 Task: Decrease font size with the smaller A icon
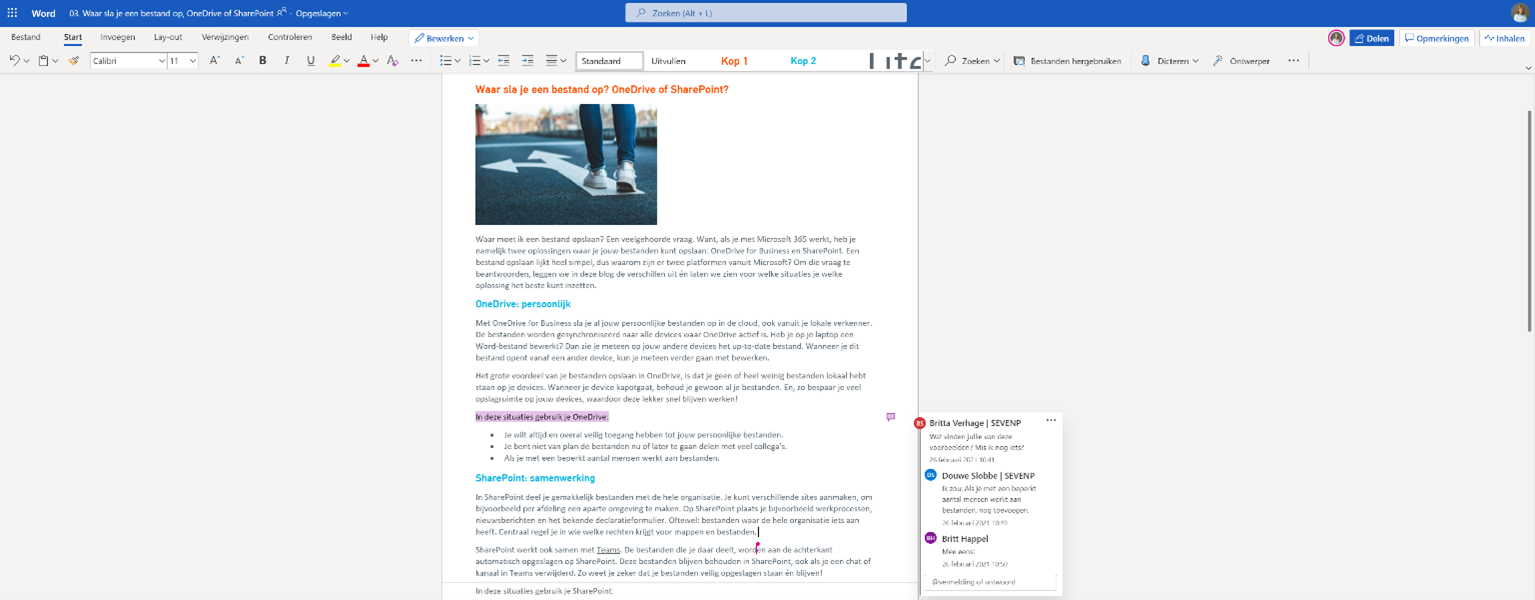239,61
